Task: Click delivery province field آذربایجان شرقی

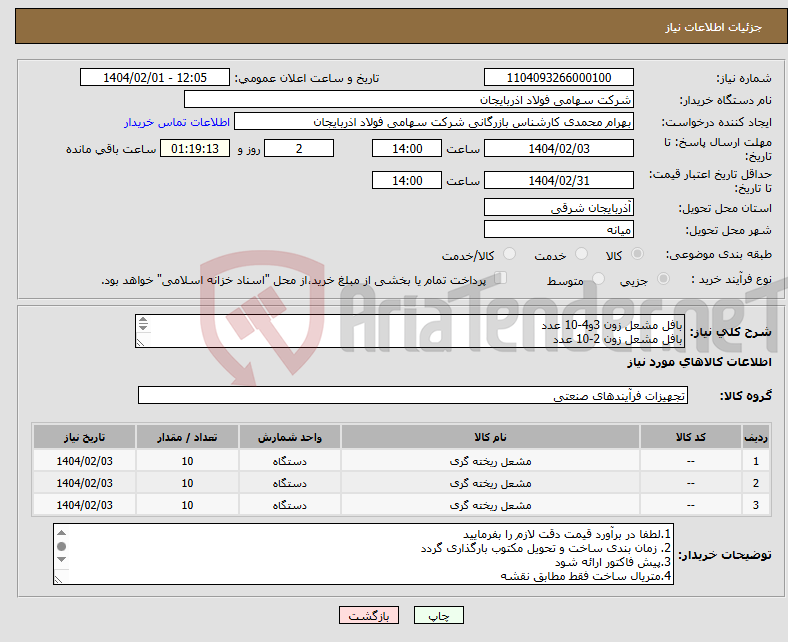Action: [558, 207]
